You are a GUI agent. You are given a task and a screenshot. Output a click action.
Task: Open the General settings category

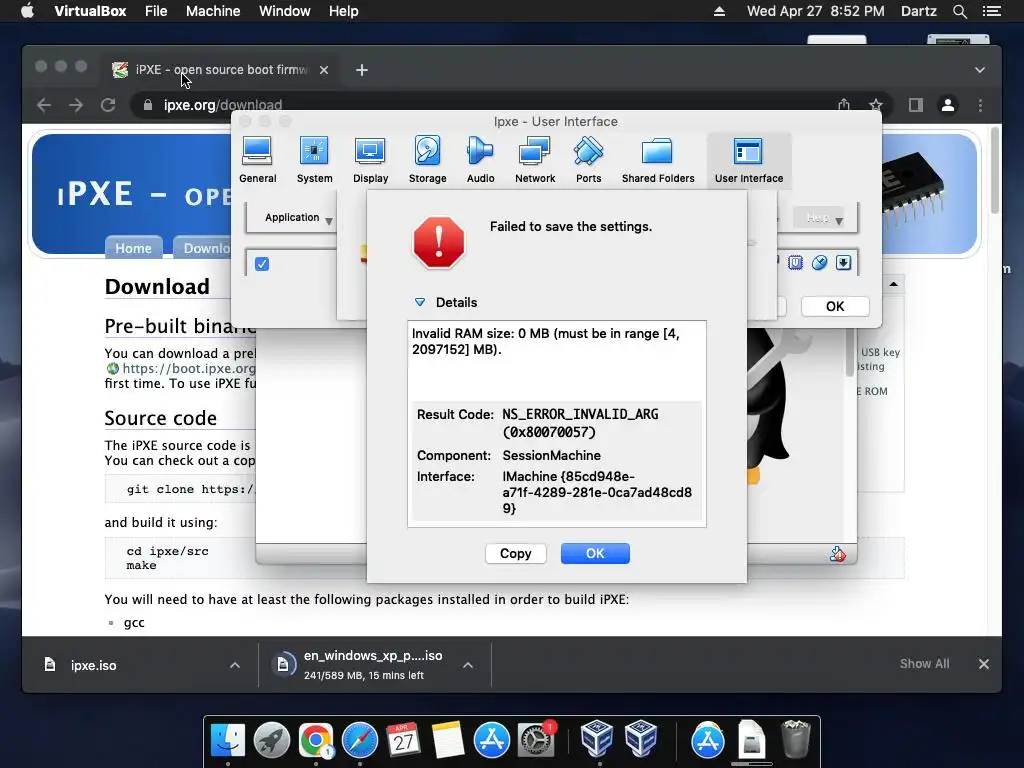pos(257,160)
